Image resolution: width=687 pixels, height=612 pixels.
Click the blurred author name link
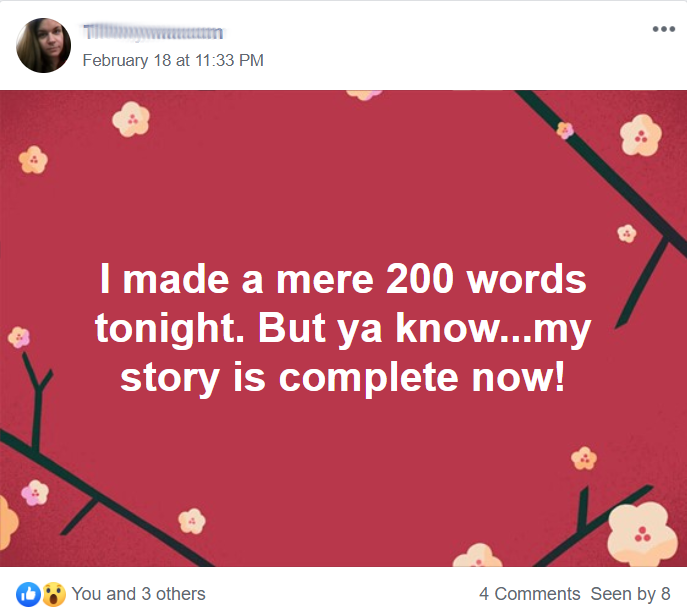[x=152, y=35]
